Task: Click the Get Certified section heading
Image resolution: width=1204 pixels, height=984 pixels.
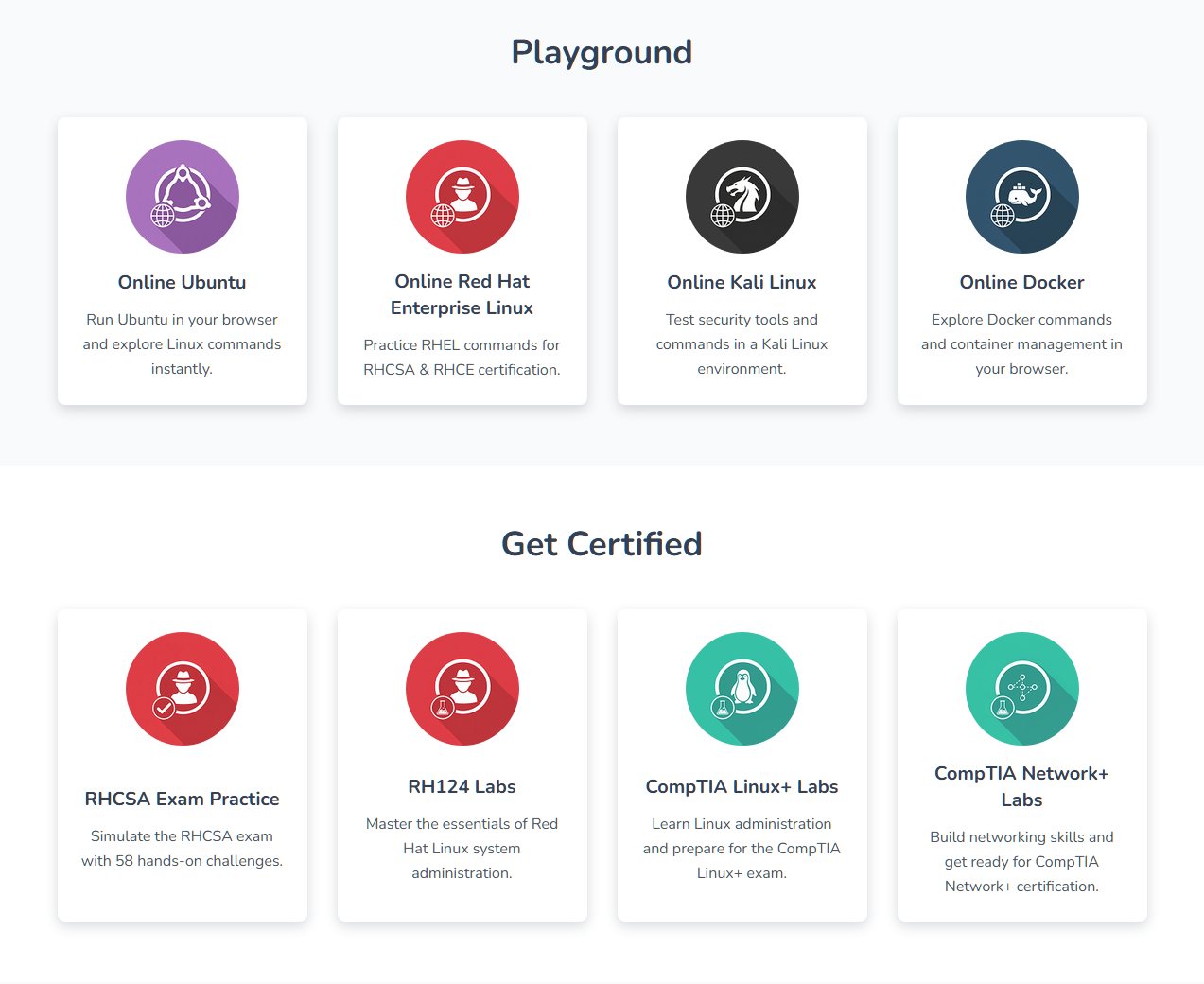Action: pyautogui.click(x=602, y=544)
